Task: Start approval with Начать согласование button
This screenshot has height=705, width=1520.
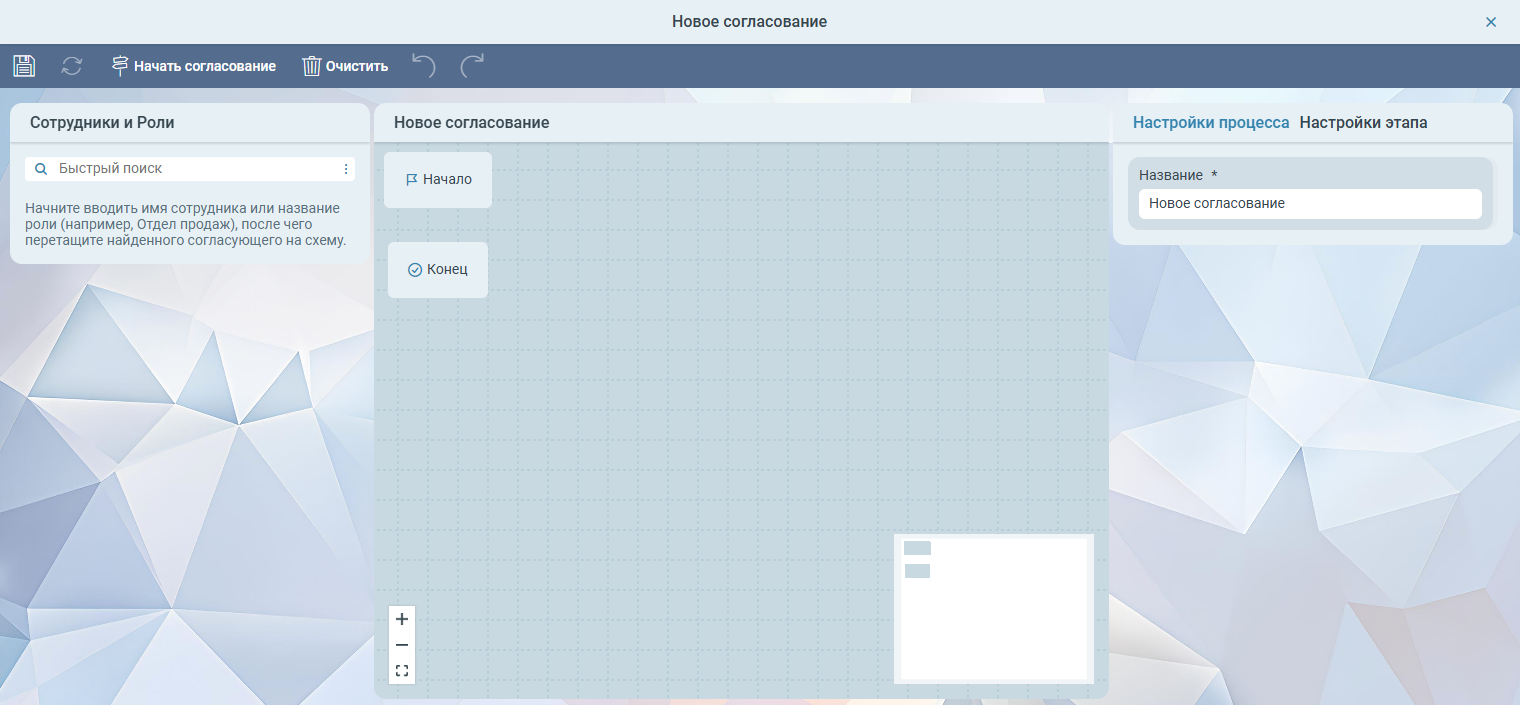Action: (x=193, y=66)
